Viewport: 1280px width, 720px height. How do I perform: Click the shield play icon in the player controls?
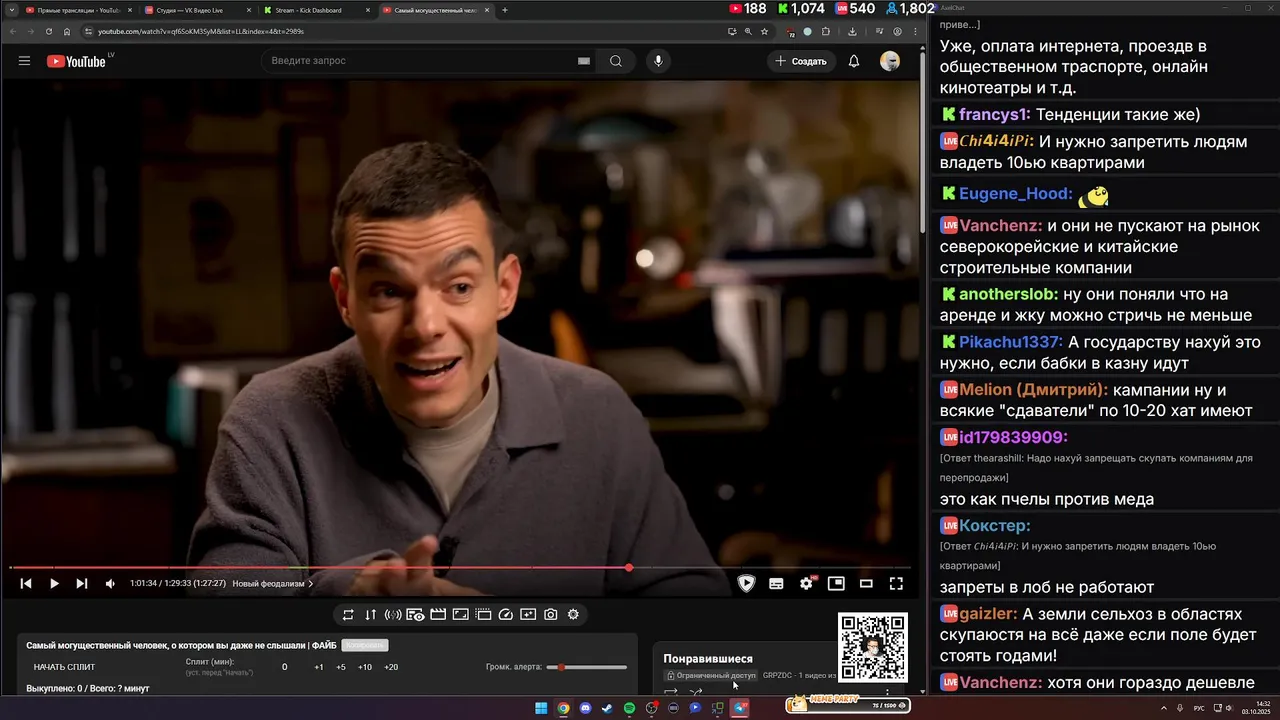point(747,583)
